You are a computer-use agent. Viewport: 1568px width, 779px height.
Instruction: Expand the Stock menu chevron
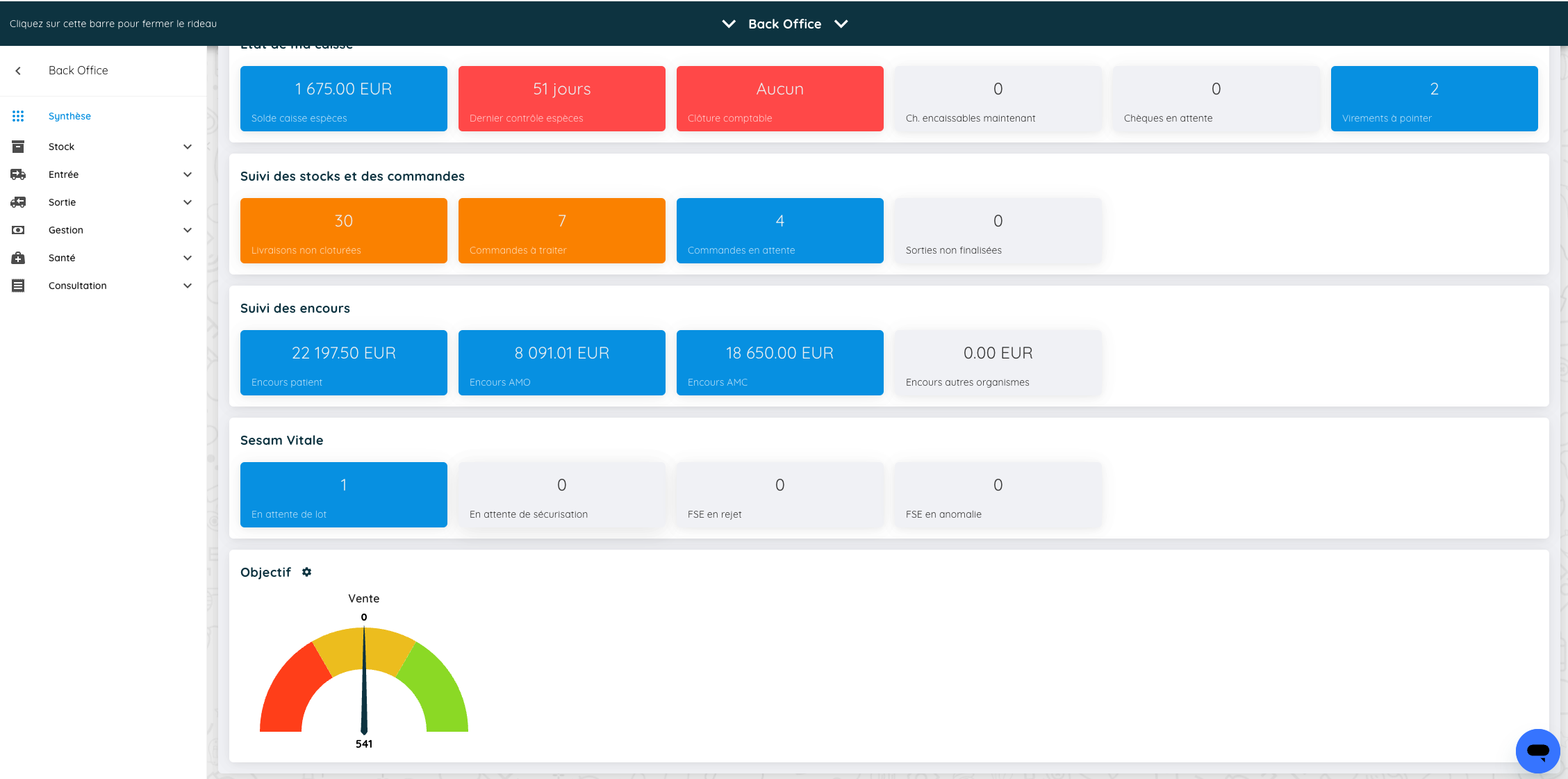188,147
